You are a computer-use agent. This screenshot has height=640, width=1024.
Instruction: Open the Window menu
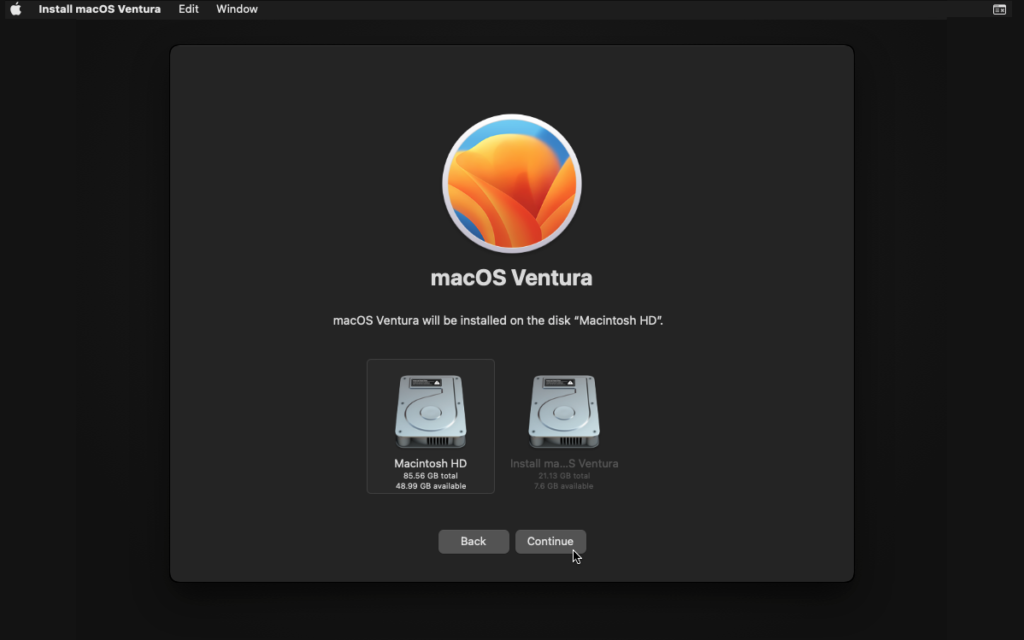(x=237, y=9)
